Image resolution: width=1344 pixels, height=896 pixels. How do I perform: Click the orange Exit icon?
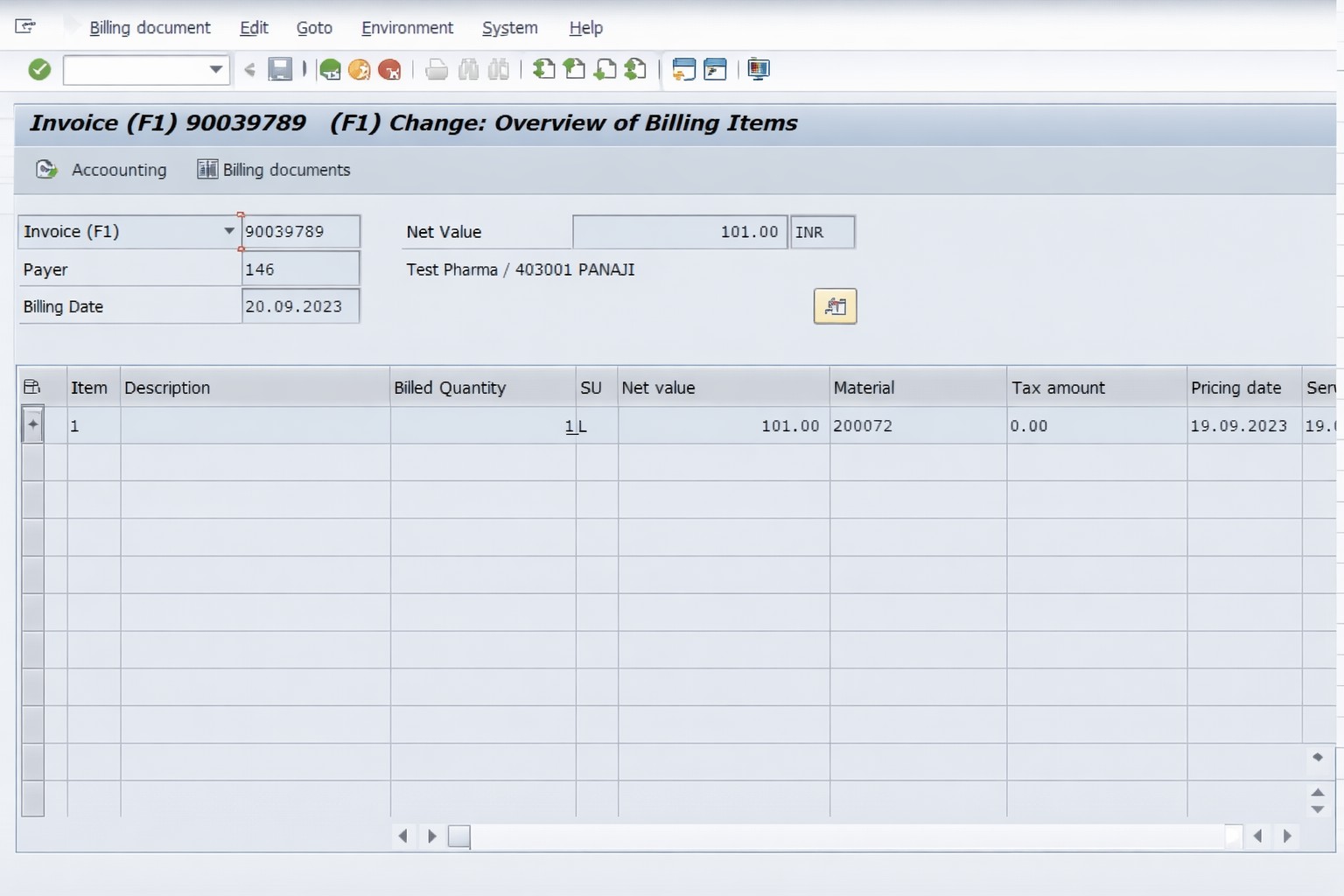click(360, 70)
